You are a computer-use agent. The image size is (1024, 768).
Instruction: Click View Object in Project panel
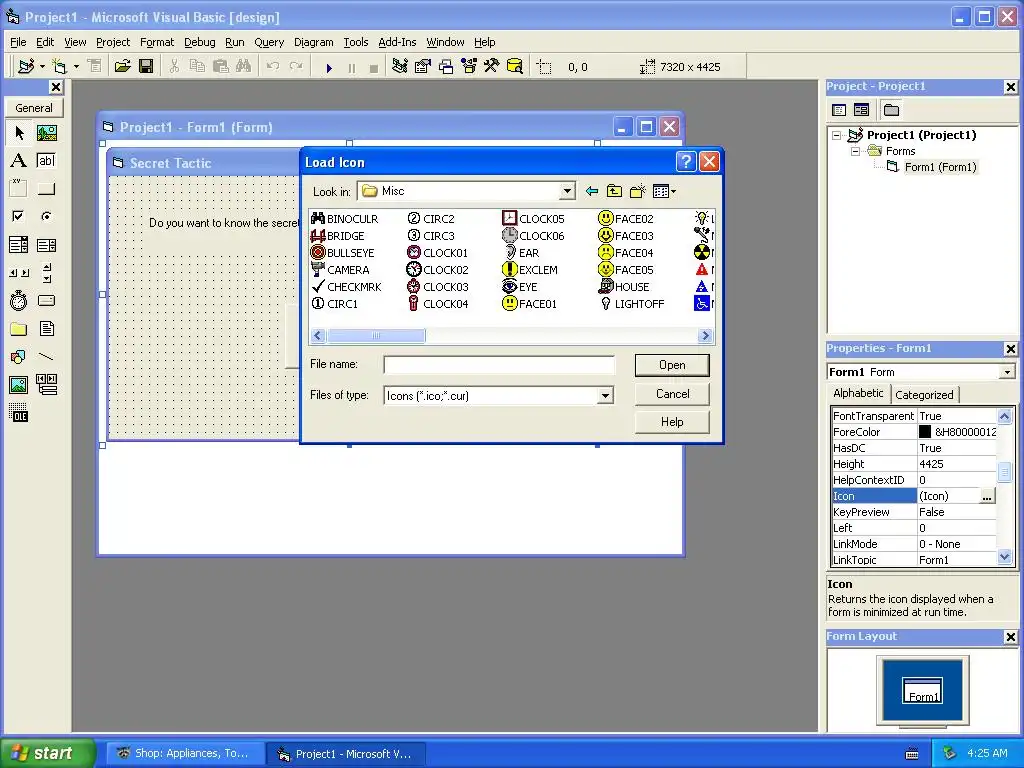click(x=861, y=110)
